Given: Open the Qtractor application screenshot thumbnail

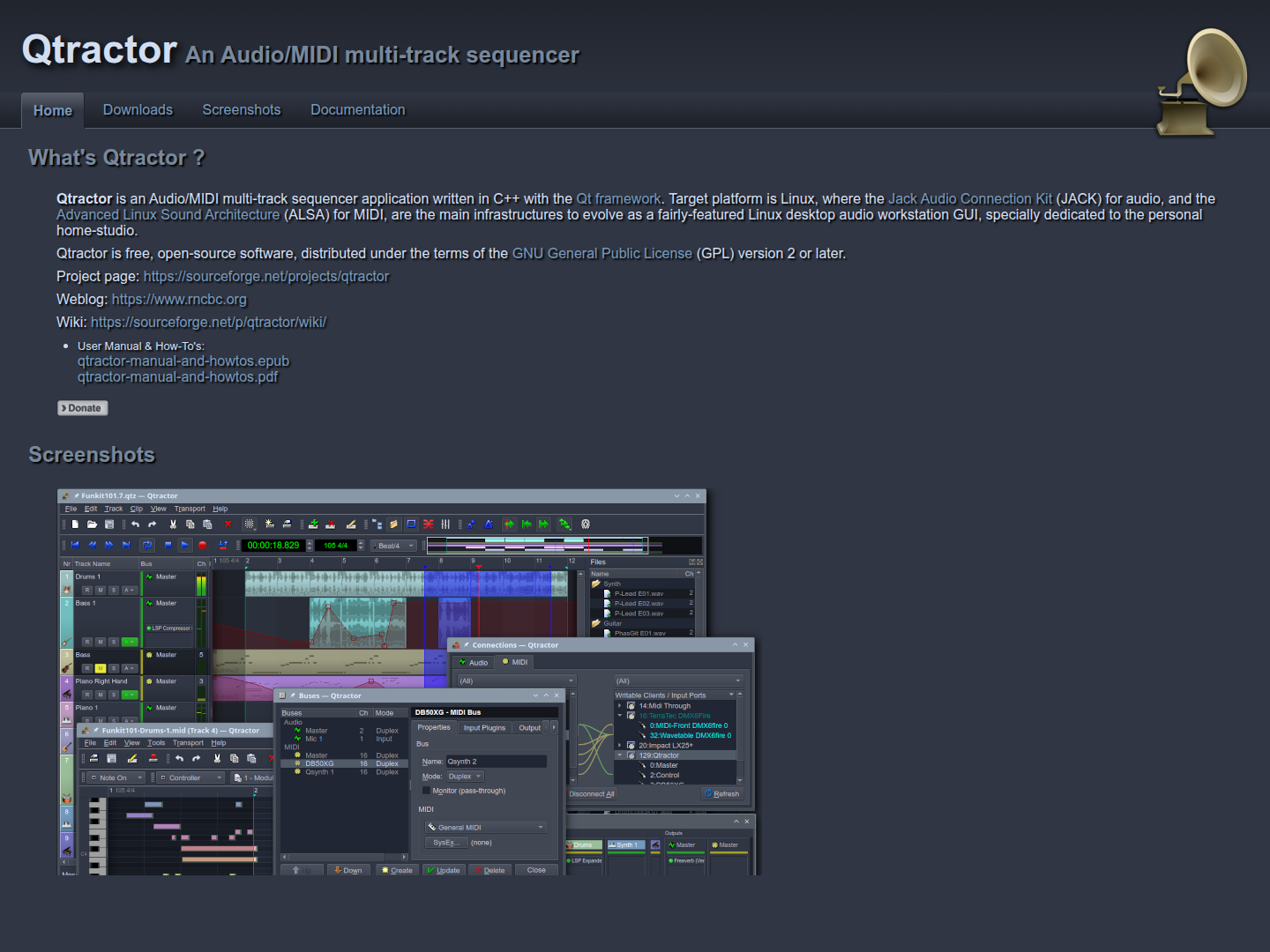Looking at the screenshot, I should [407, 681].
